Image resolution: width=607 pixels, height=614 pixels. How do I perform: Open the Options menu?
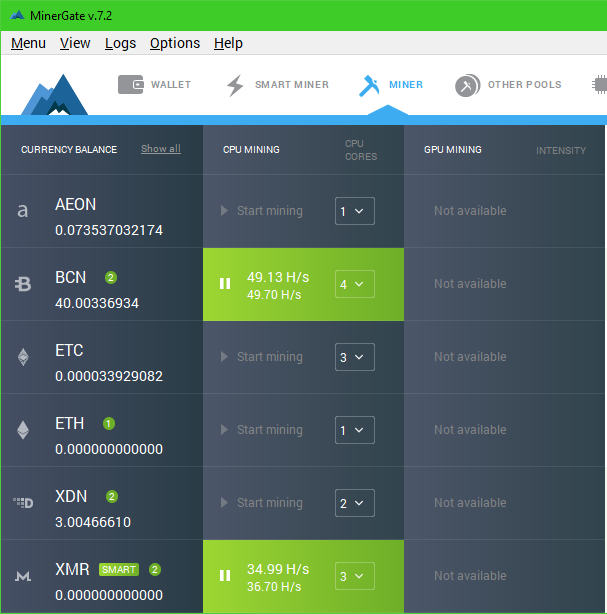[x=175, y=43]
